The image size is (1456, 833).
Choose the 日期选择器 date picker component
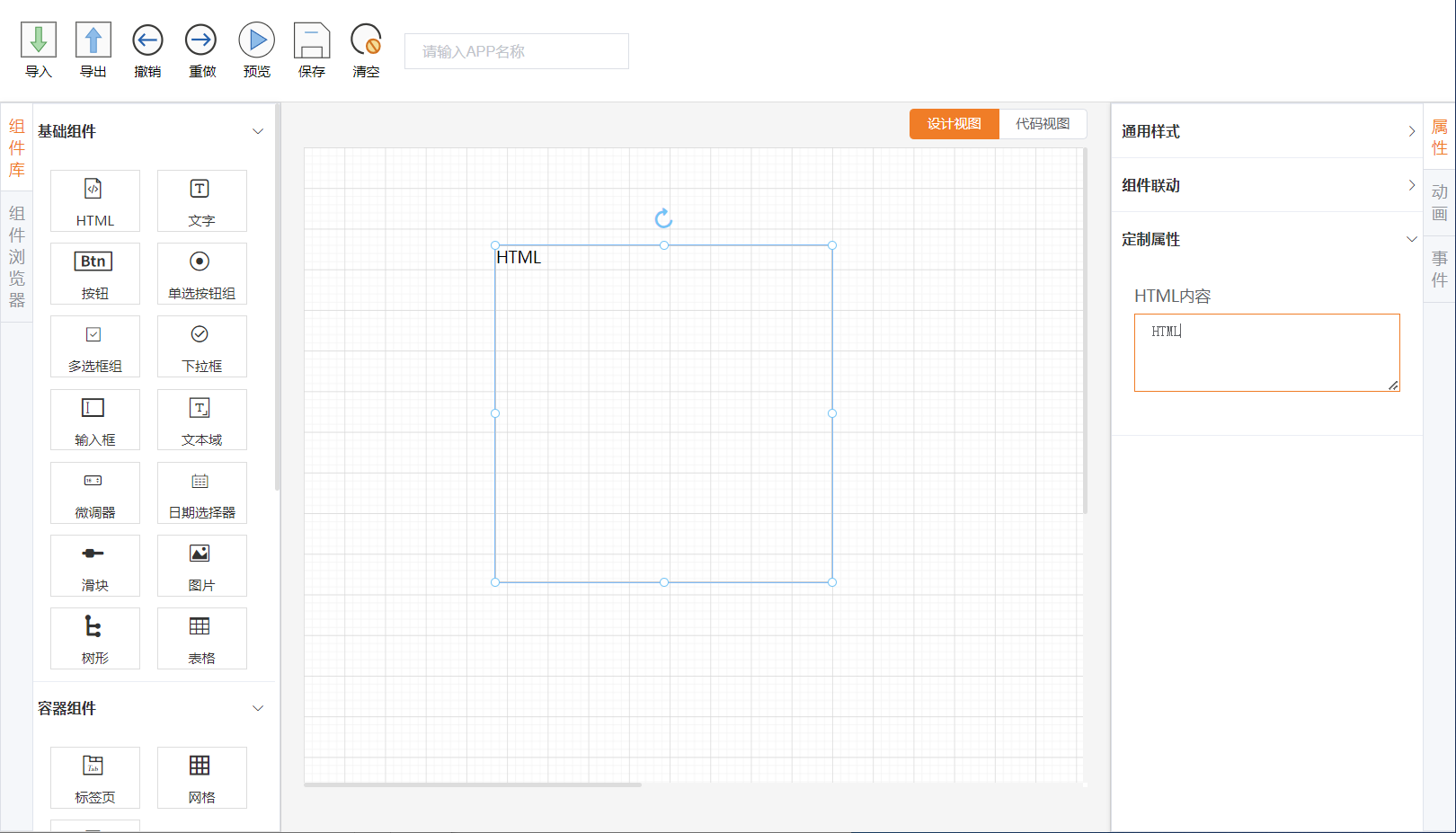(x=201, y=492)
